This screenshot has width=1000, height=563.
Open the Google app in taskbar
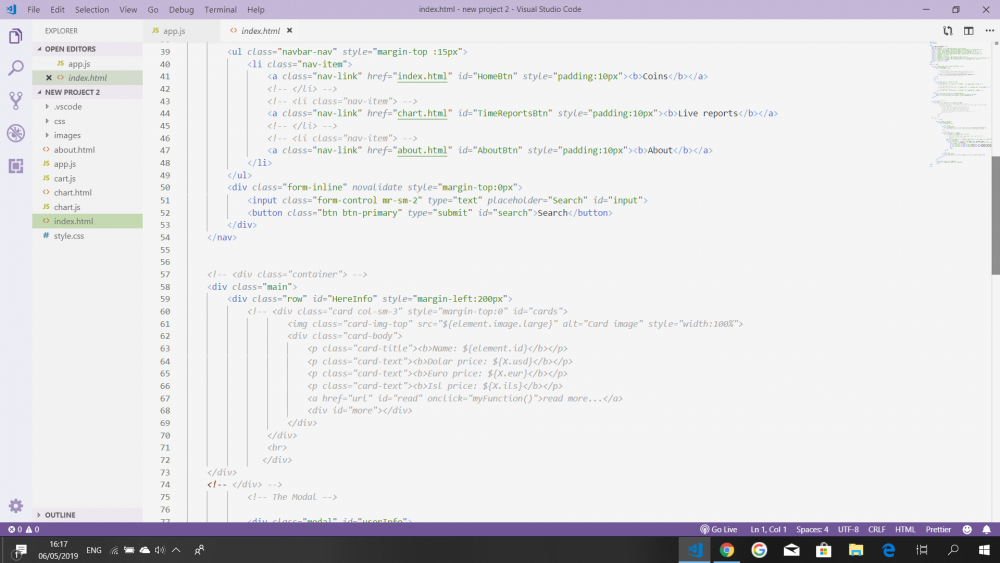click(759, 550)
